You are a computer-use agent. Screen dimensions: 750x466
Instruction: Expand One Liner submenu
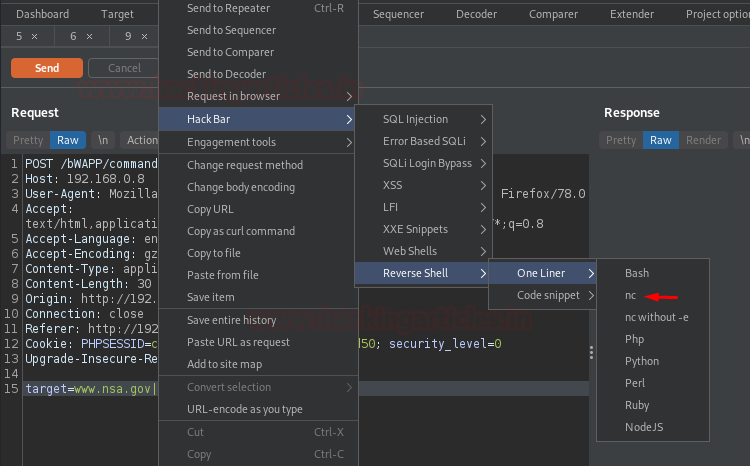point(542,273)
